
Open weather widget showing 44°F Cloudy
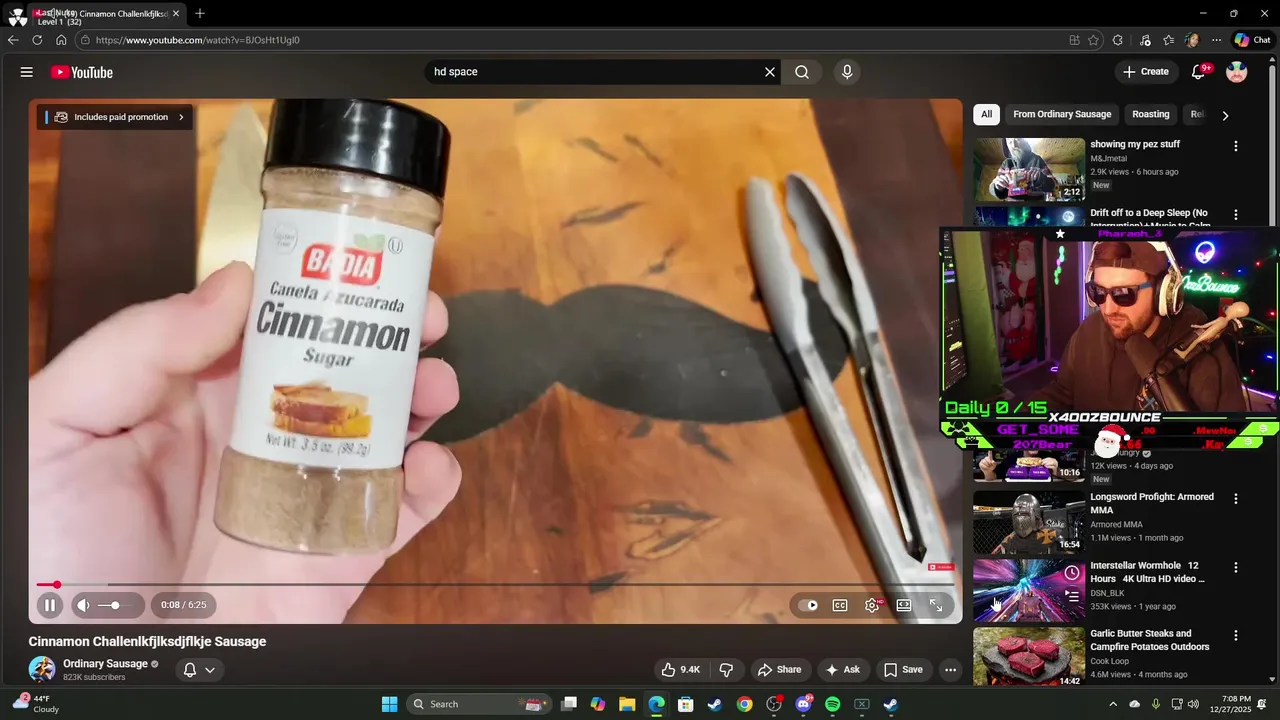[x=36, y=704]
